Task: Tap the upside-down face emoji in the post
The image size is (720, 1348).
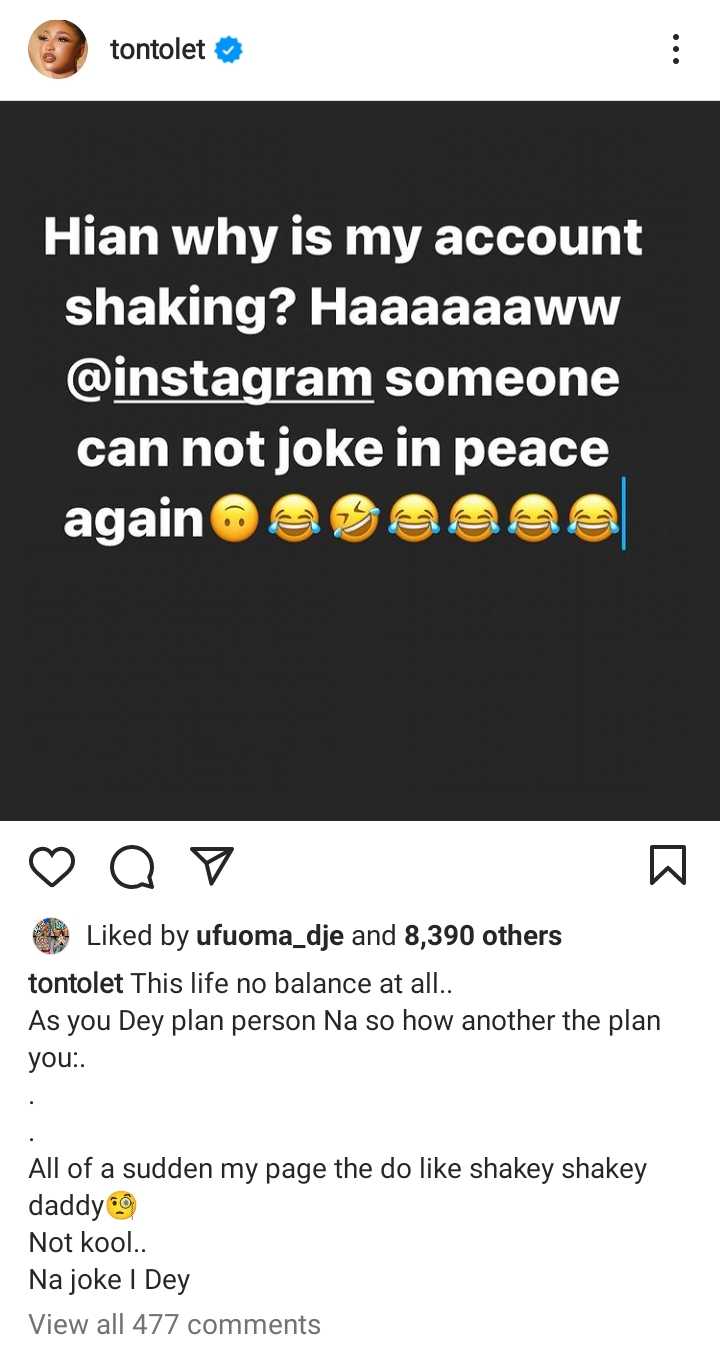Action: pos(235,520)
